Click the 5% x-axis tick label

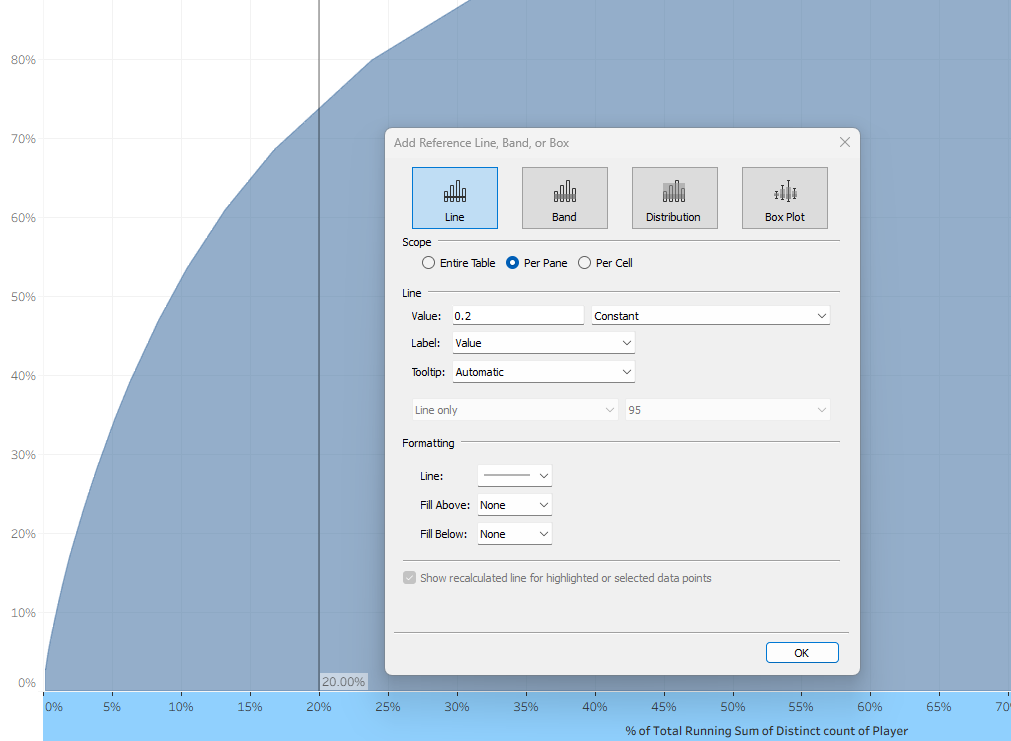112,707
